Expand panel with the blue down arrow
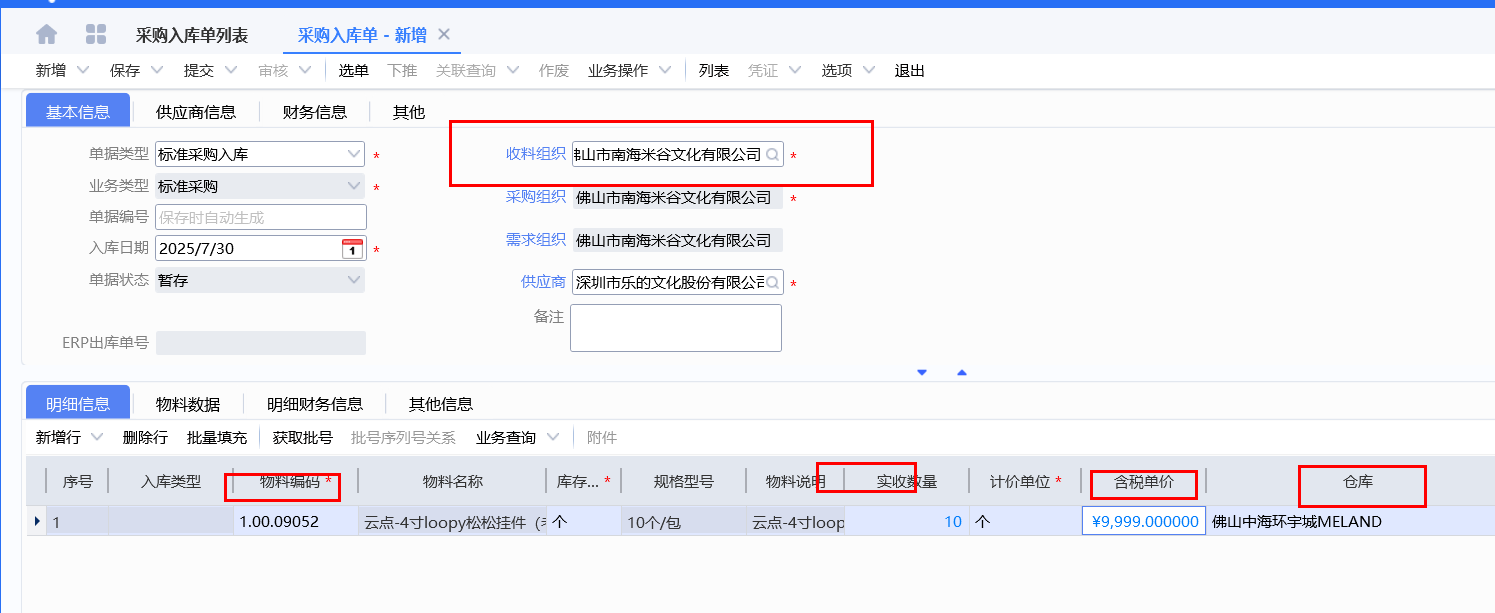 tap(922, 372)
